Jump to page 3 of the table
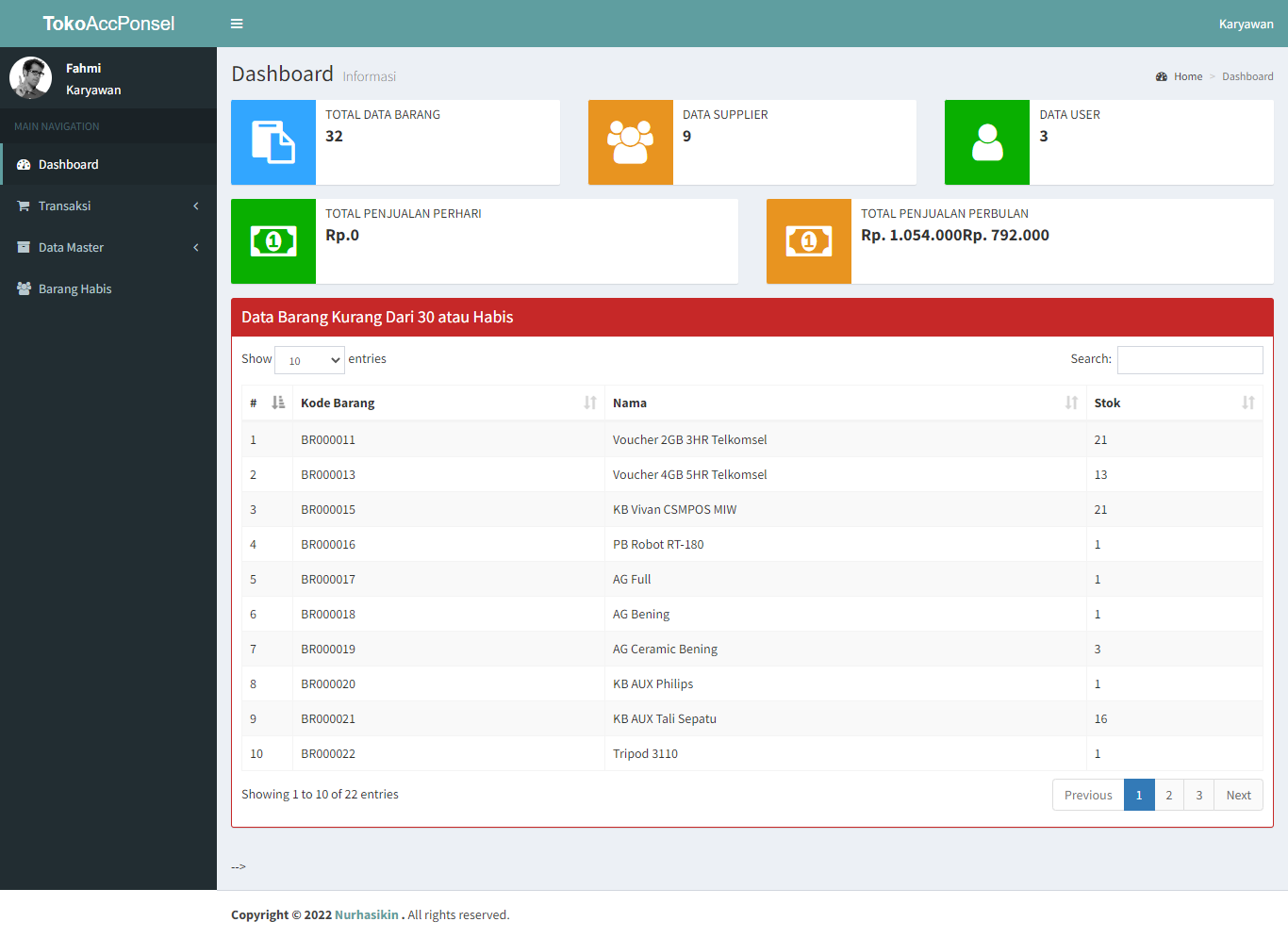Screen dimensions: 1288x938 1198,795
